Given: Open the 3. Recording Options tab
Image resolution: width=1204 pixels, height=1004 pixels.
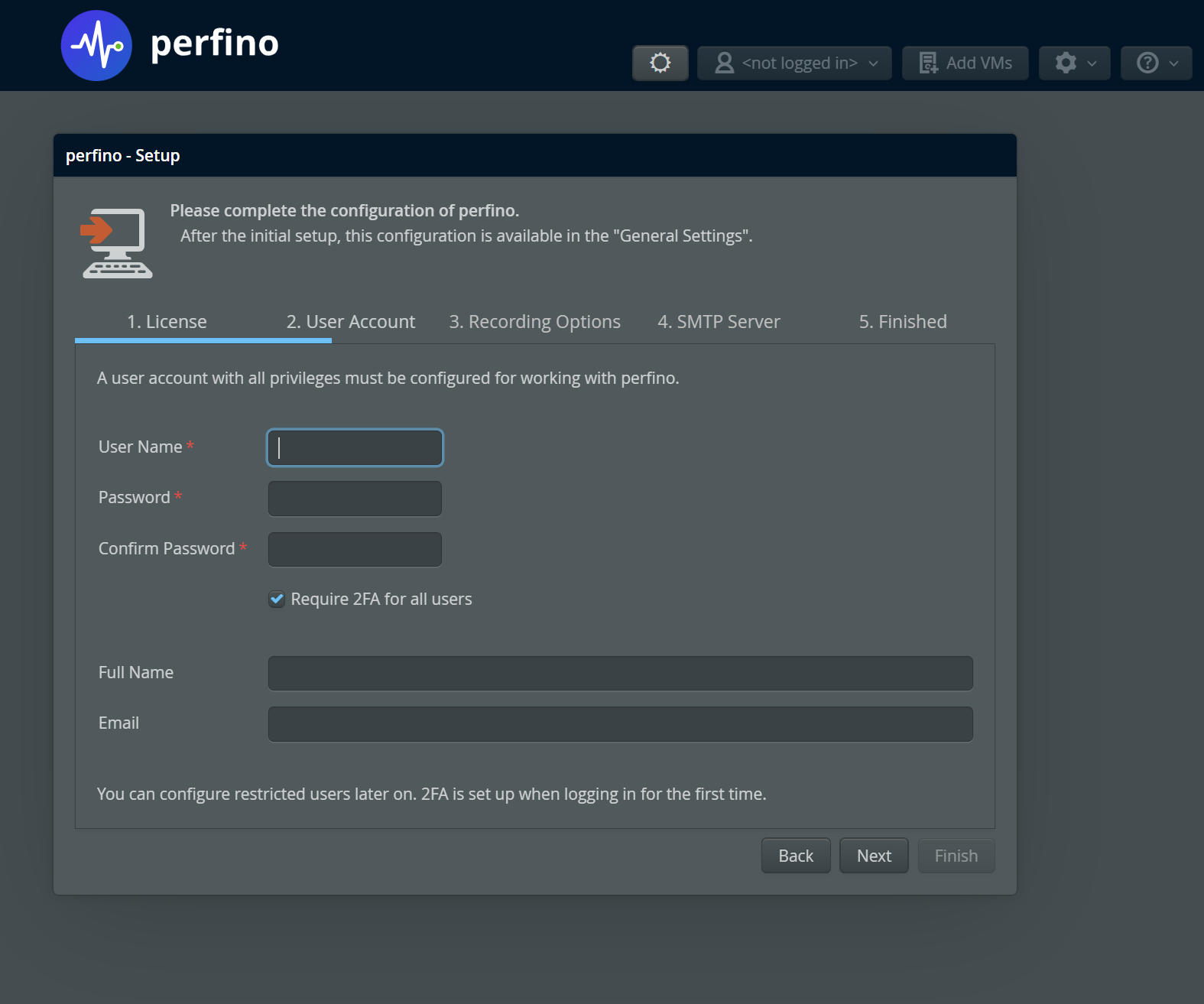Looking at the screenshot, I should pos(534,322).
